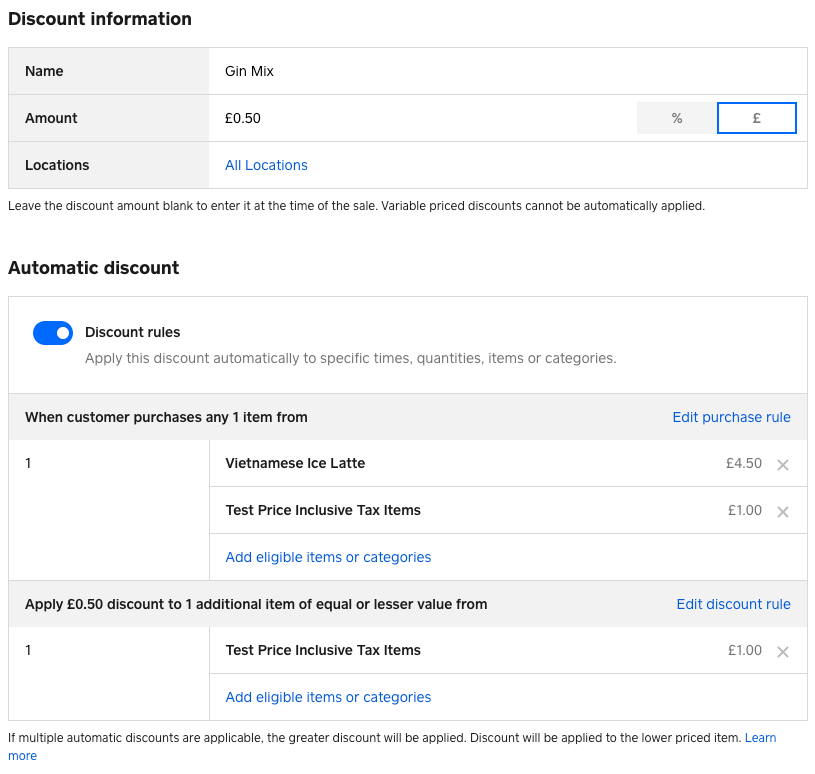Click the Discount rules label text
This screenshot has height=774, width=815.
coord(133,332)
